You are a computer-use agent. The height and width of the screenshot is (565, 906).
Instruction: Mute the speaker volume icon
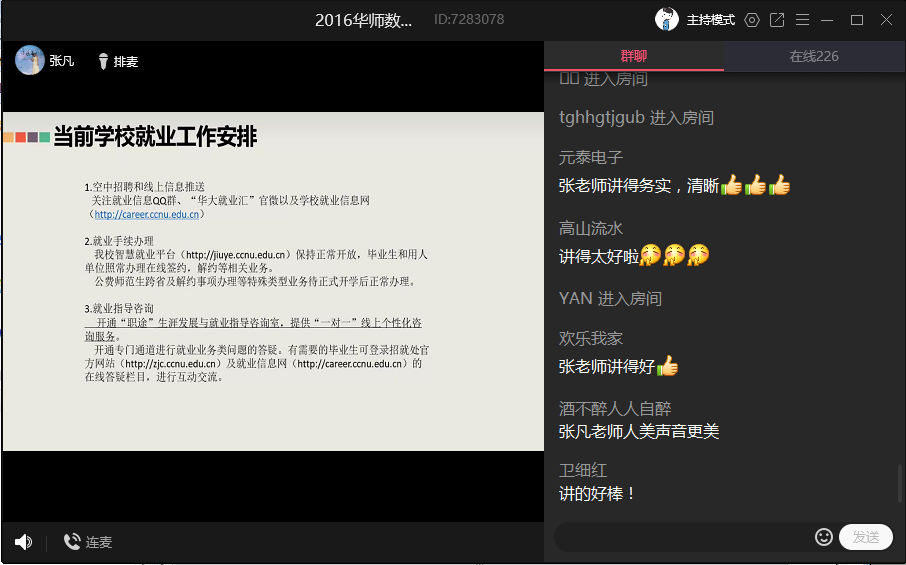click(x=23, y=542)
